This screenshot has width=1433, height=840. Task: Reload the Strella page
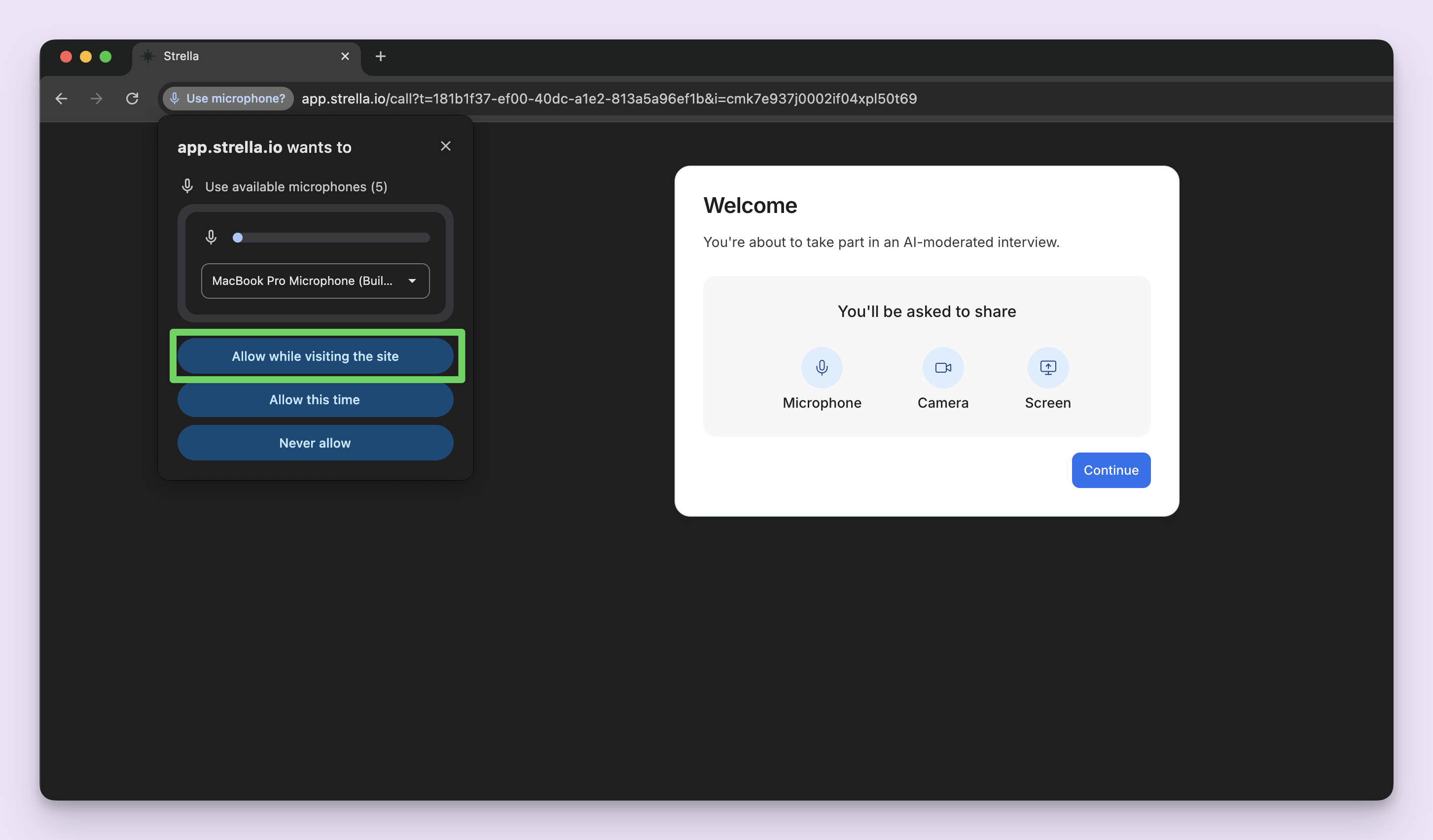pyautogui.click(x=132, y=98)
